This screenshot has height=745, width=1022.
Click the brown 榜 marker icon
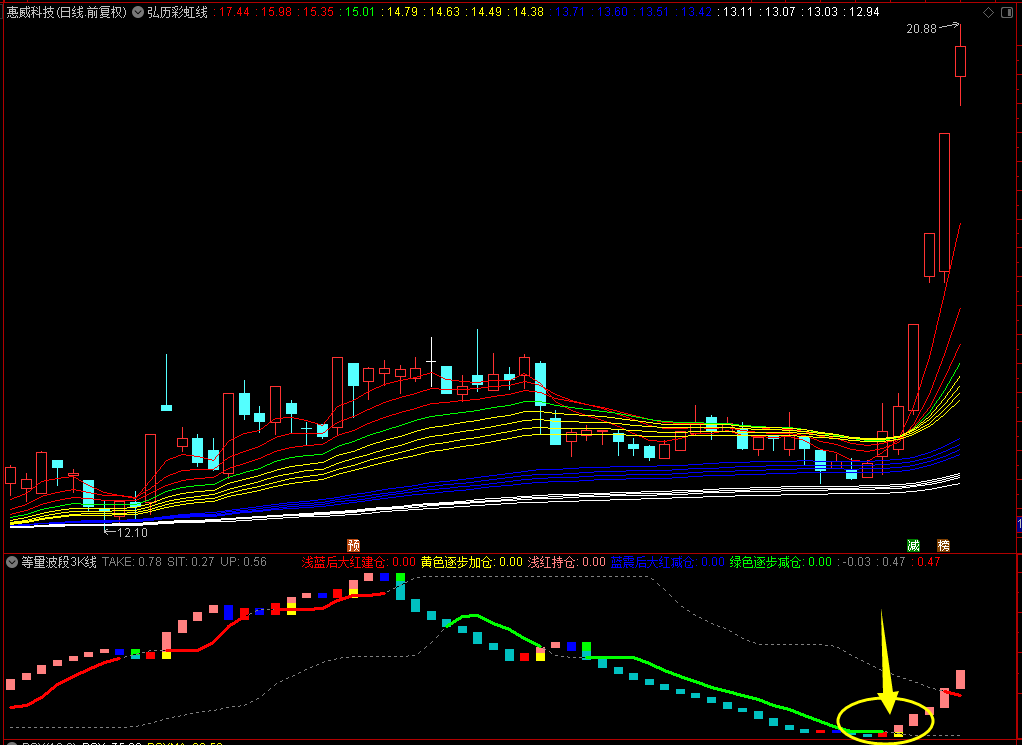(x=943, y=546)
